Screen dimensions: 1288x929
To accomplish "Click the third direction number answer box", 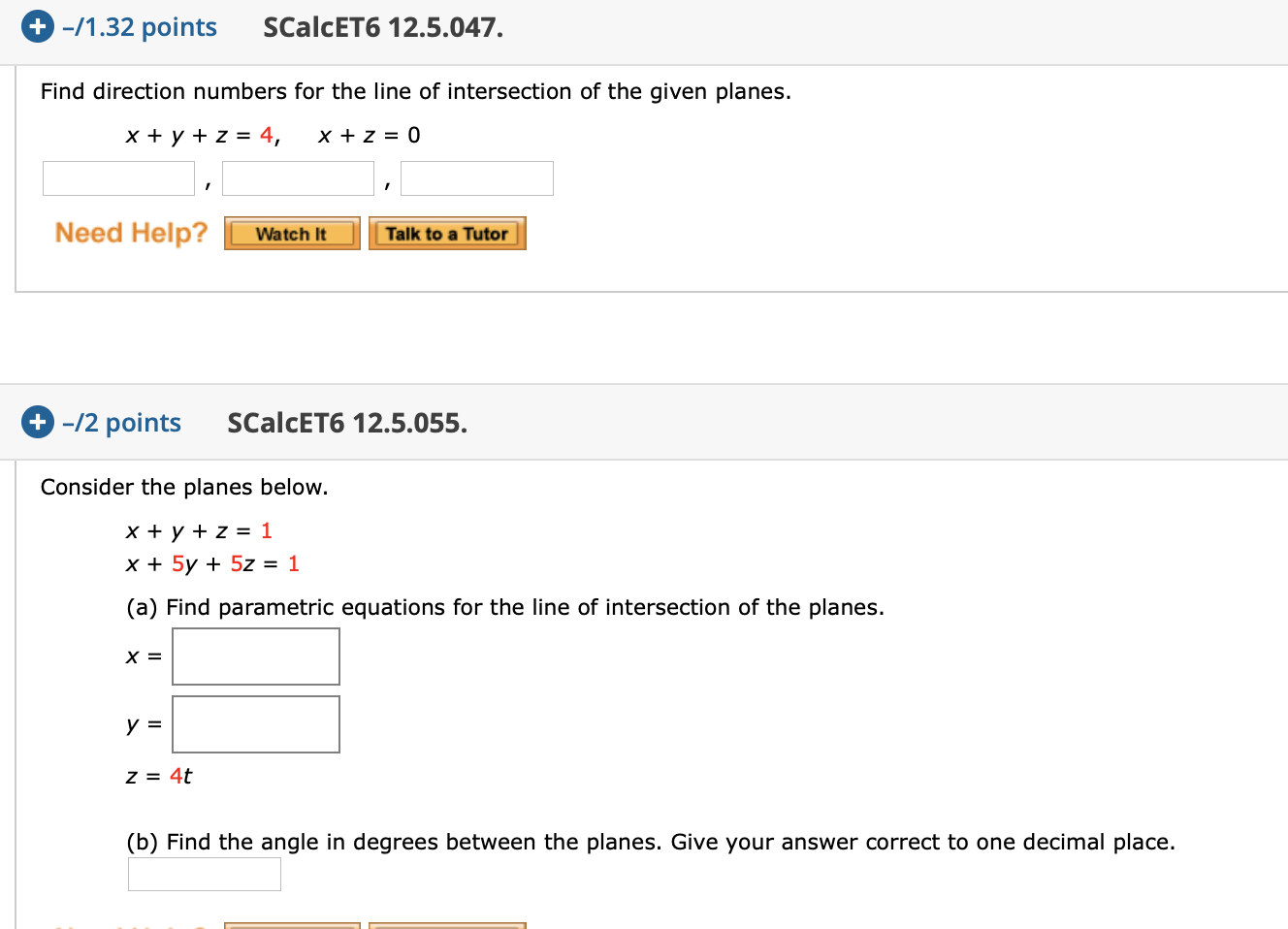I will [476, 177].
